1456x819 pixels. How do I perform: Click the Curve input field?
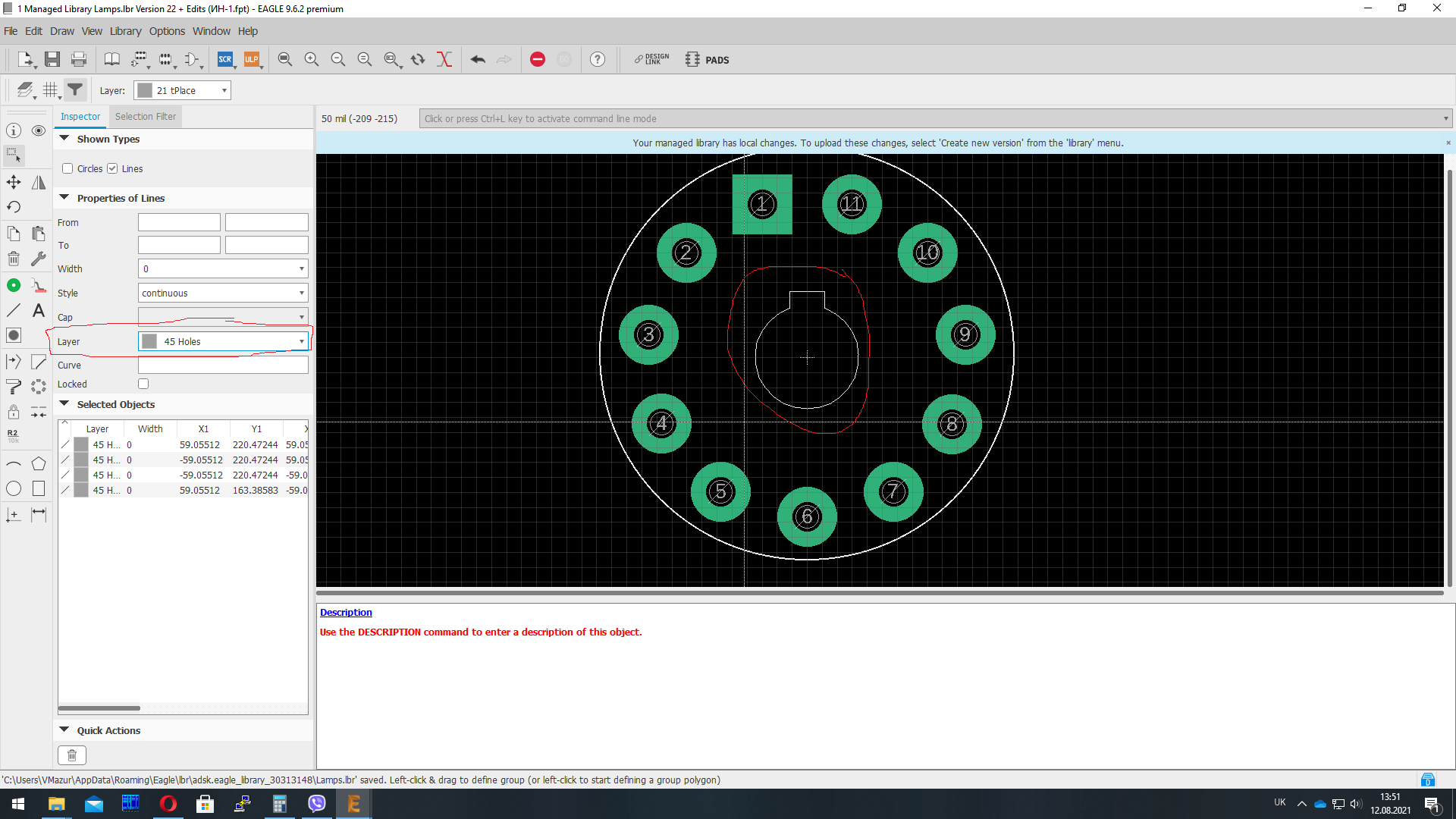(x=223, y=366)
